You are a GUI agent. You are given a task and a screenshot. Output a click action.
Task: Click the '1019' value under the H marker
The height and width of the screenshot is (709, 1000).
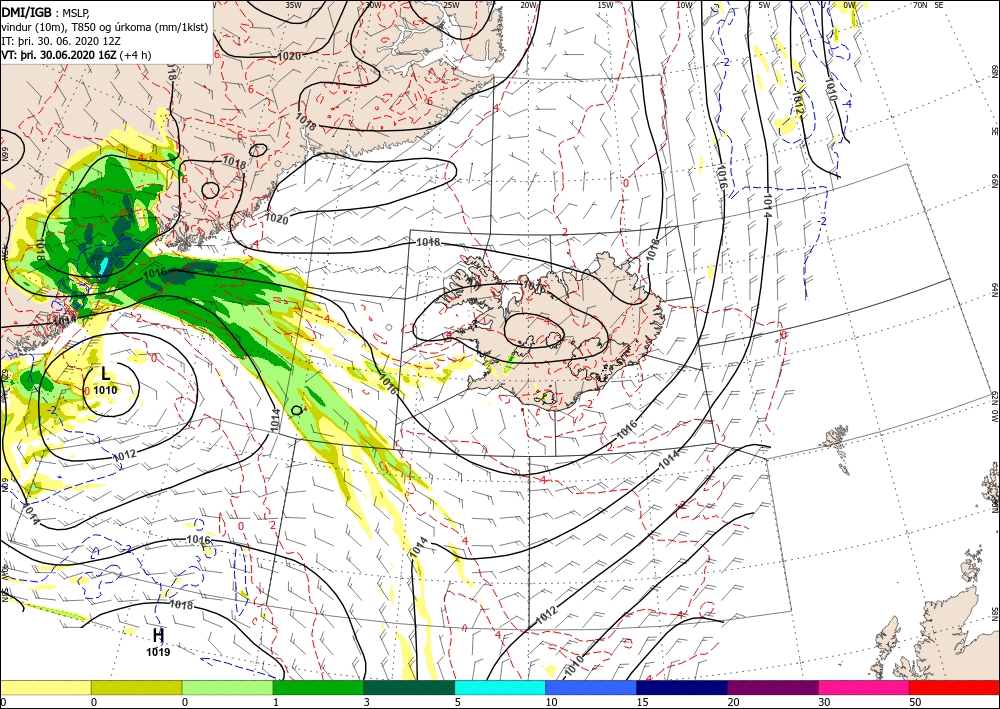click(158, 652)
